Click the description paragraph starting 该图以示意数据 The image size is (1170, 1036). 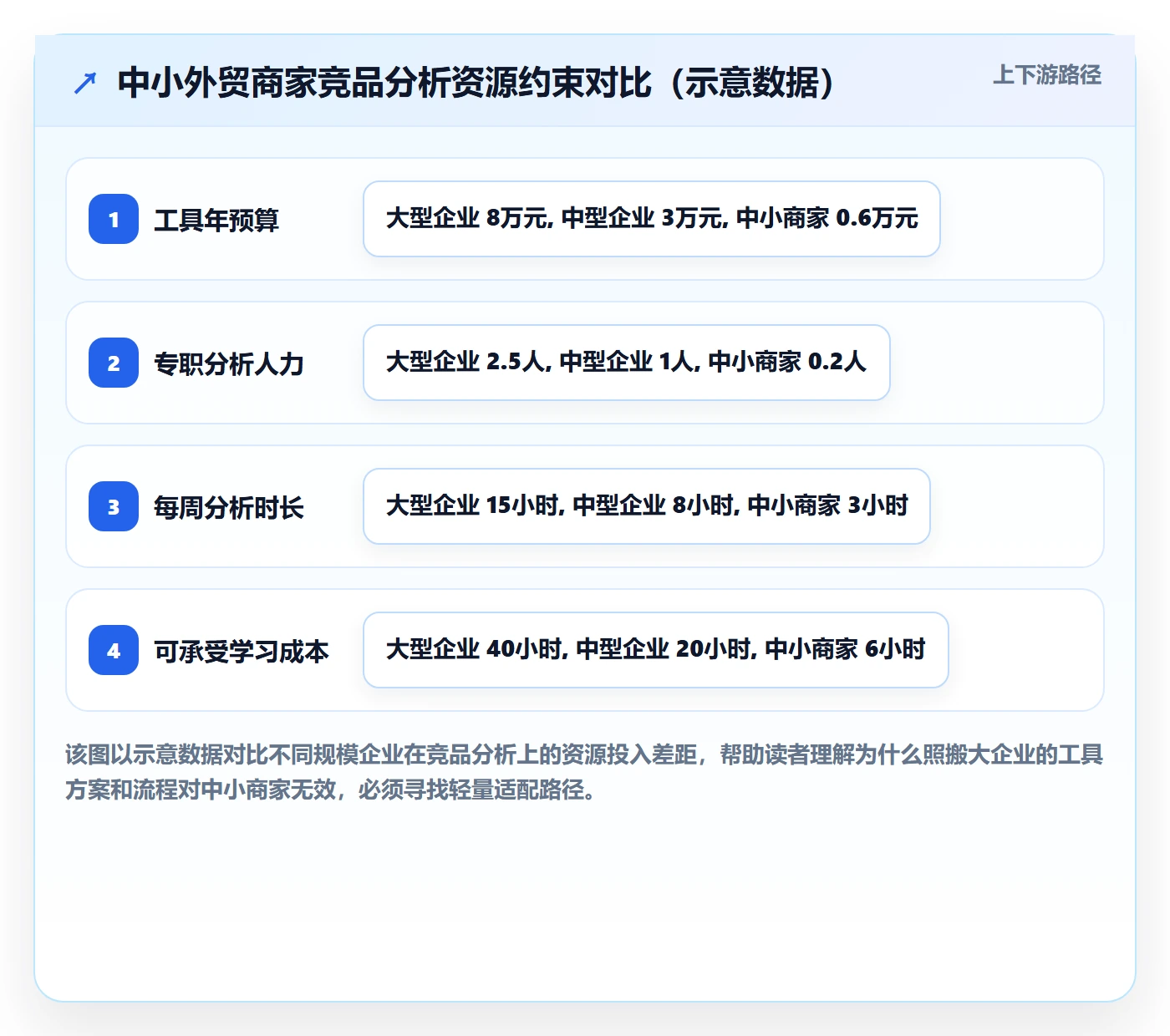584,772
